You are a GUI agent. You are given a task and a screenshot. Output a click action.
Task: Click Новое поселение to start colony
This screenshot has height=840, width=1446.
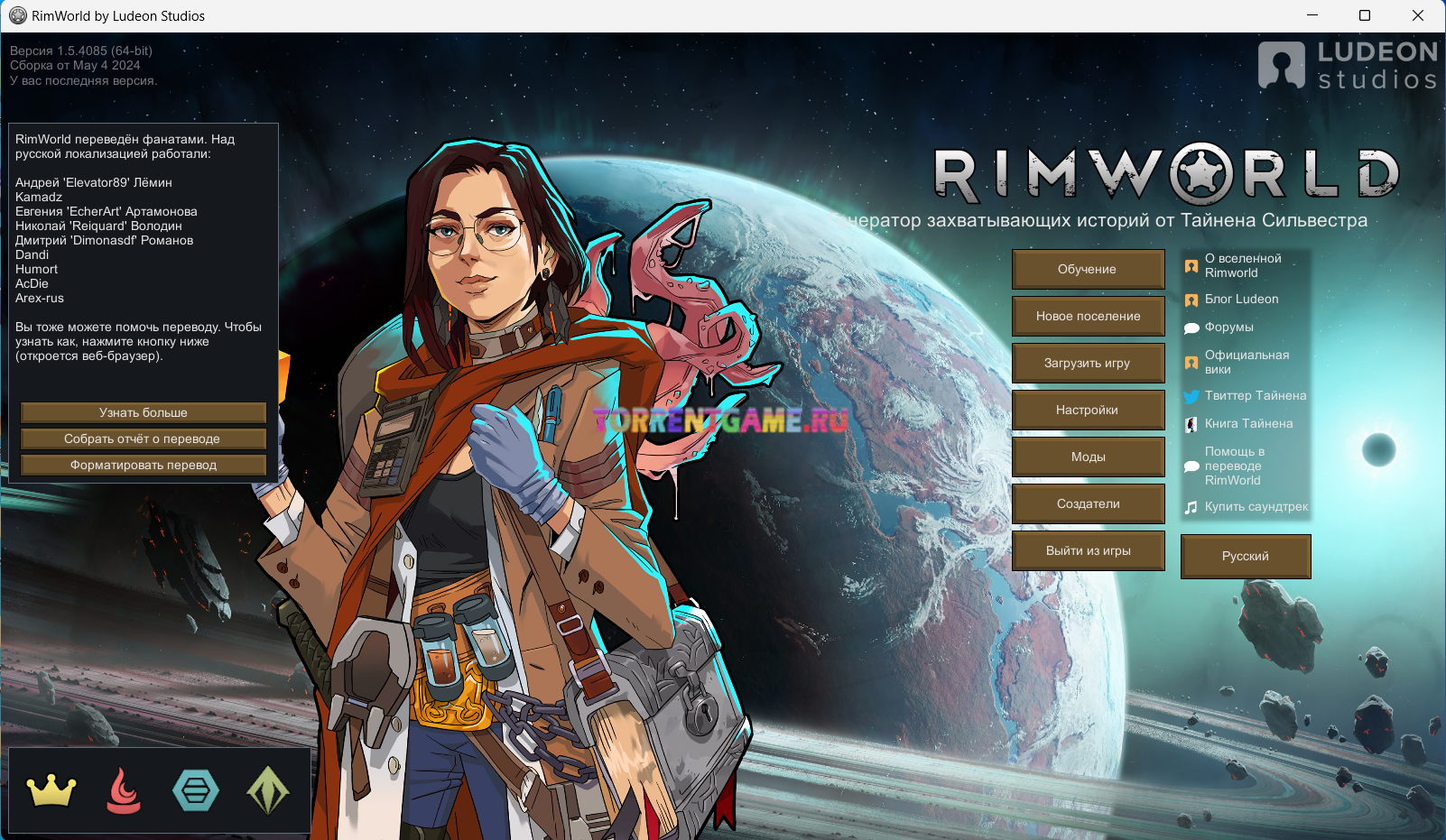coord(1088,317)
